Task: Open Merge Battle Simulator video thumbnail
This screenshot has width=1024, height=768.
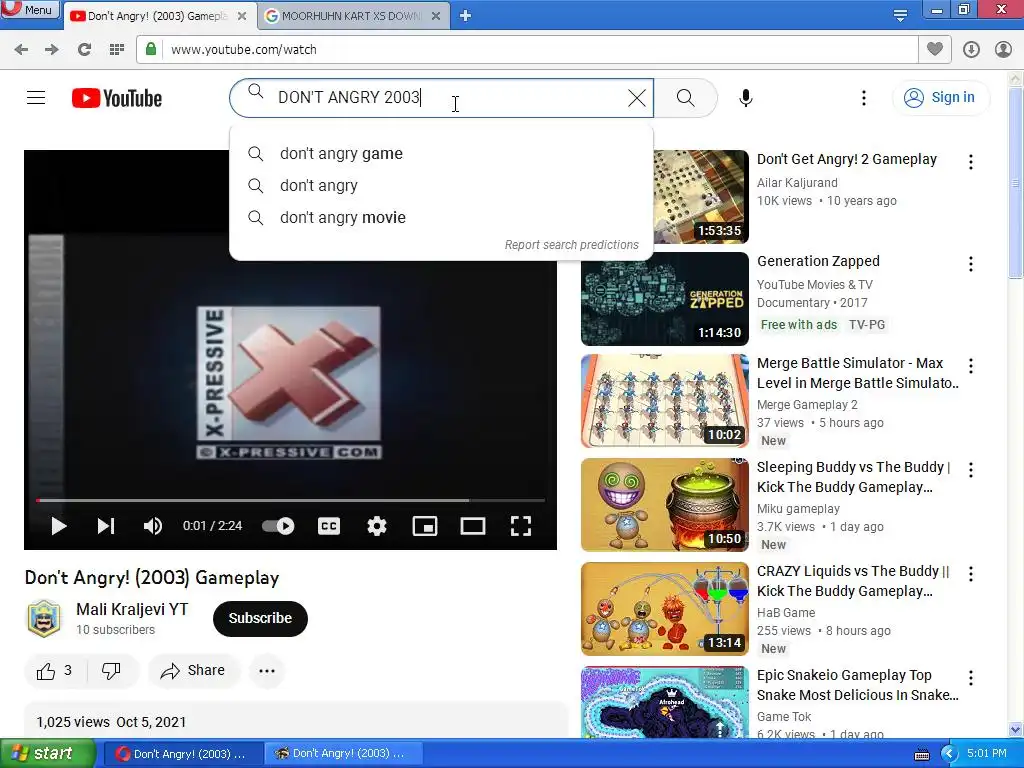Action: 665,401
